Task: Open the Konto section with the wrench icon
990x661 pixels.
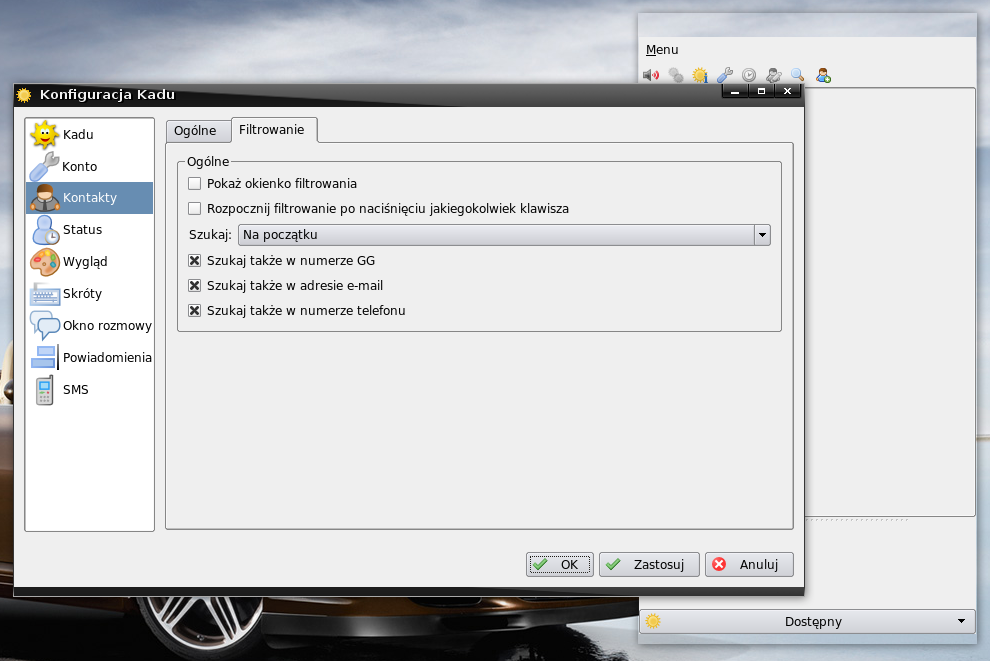Action: tap(90, 166)
